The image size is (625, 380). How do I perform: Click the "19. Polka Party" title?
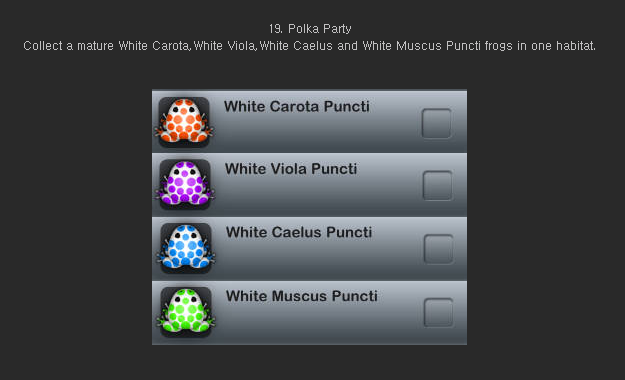click(310, 29)
